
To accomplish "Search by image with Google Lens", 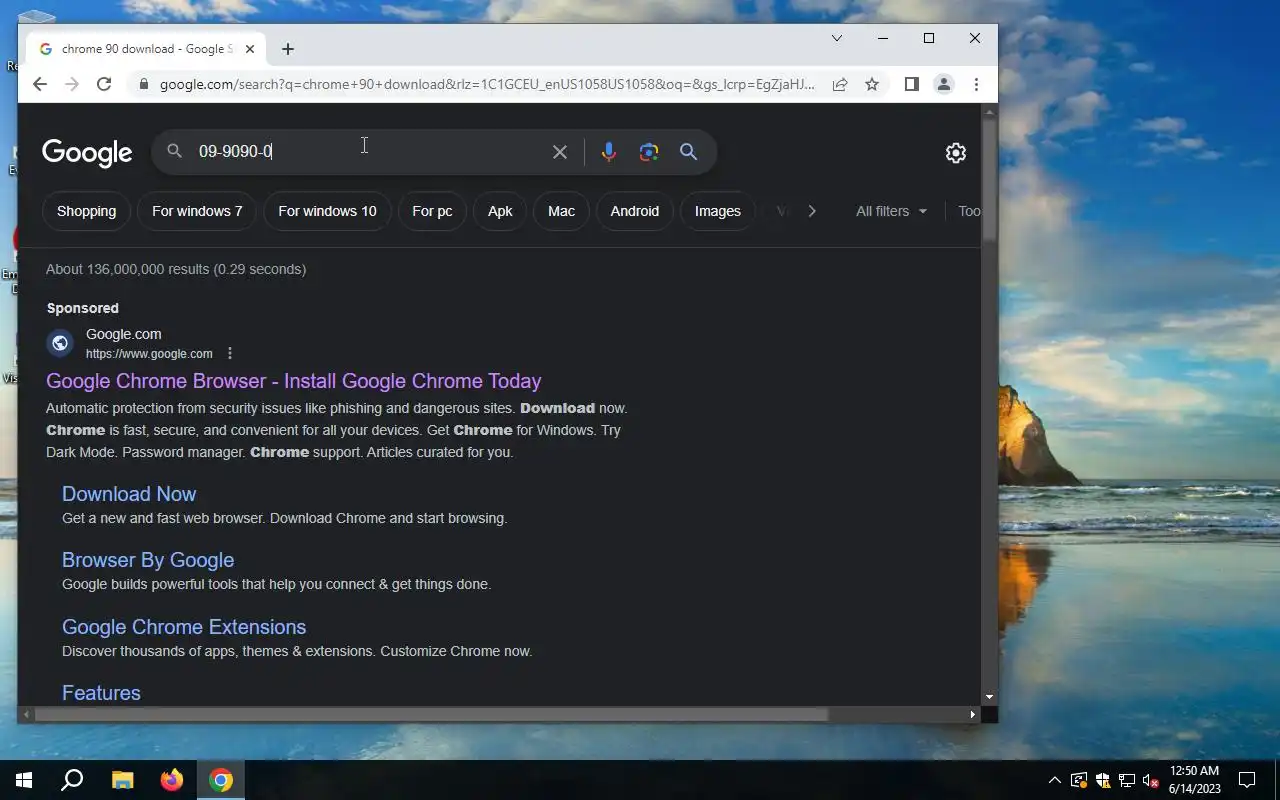I will pyautogui.click(x=649, y=152).
